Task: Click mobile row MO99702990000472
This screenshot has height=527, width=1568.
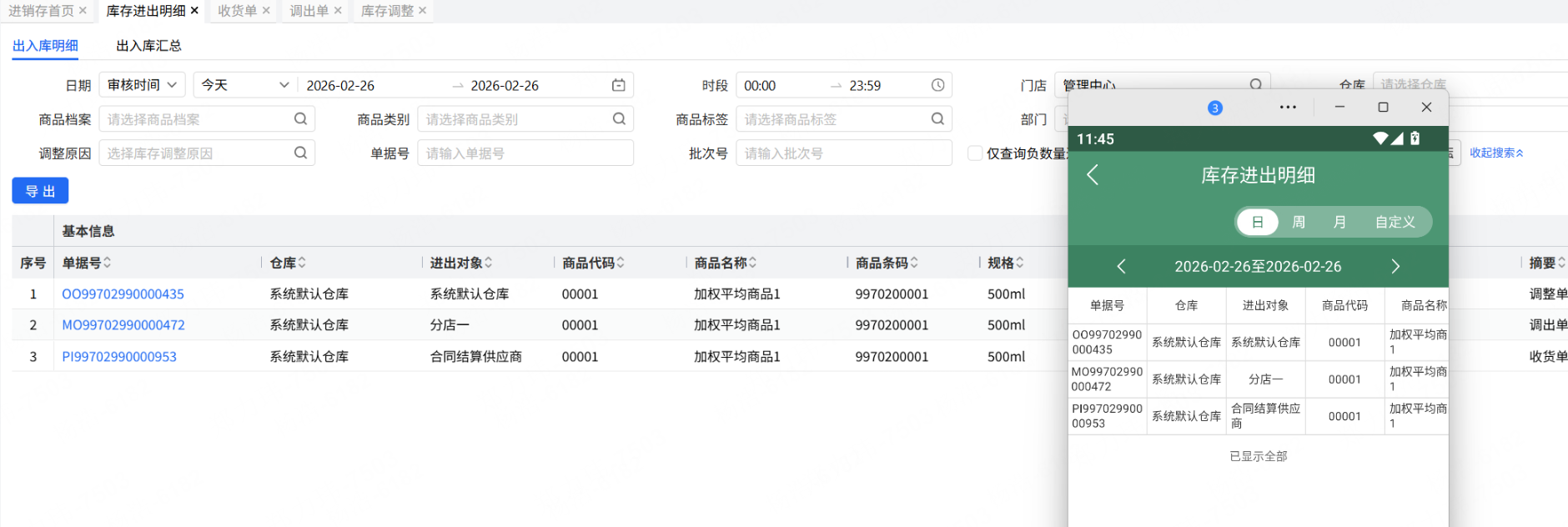Action: click(x=1258, y=379)
